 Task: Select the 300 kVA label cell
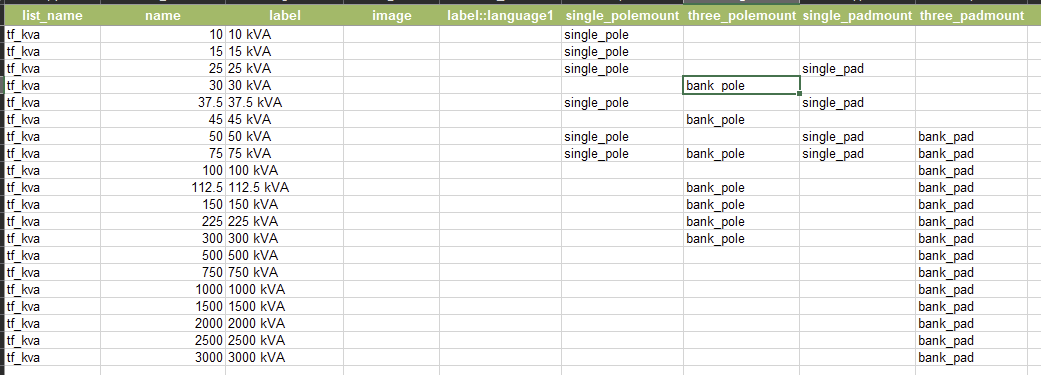(285, 238)
